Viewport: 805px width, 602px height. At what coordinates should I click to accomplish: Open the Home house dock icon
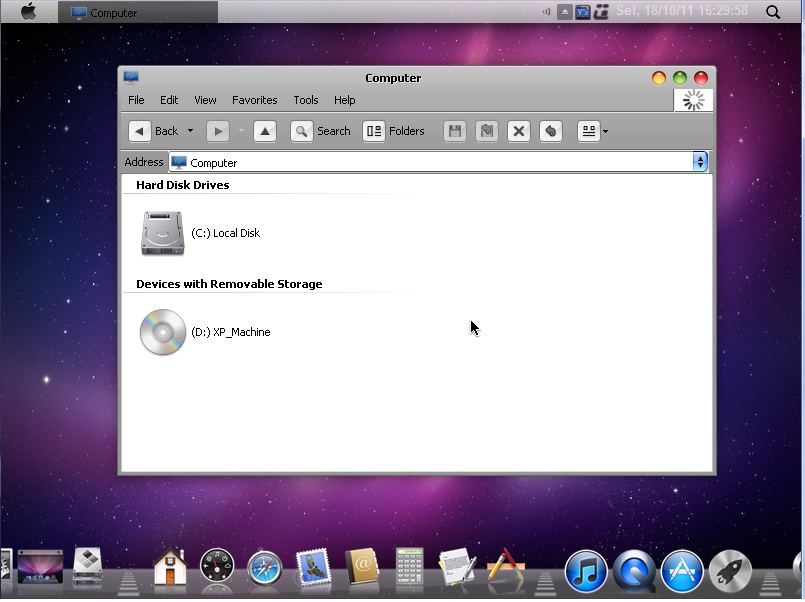coord(170,567)
